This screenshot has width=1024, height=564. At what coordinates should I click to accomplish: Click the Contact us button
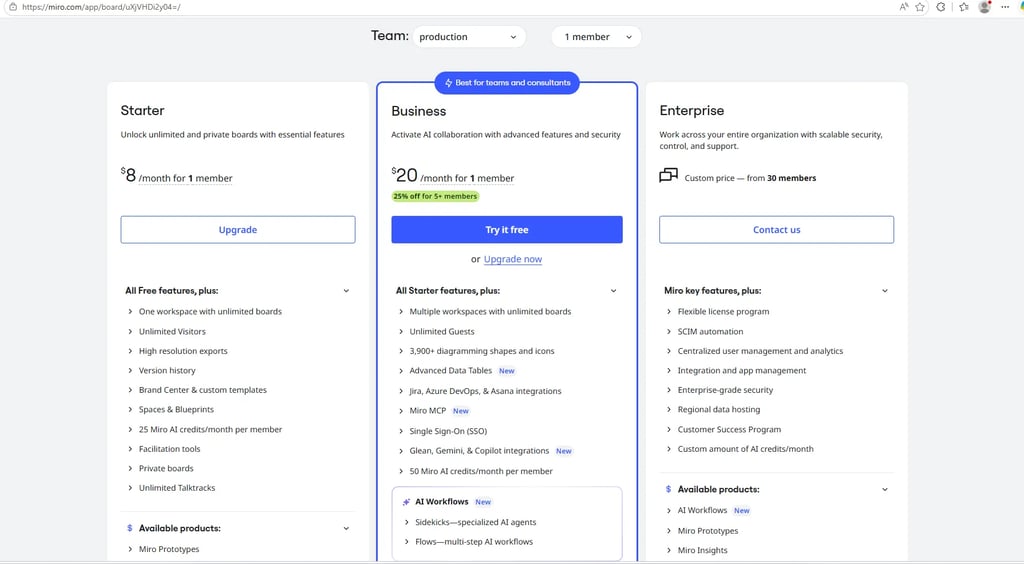pos(776,230)
